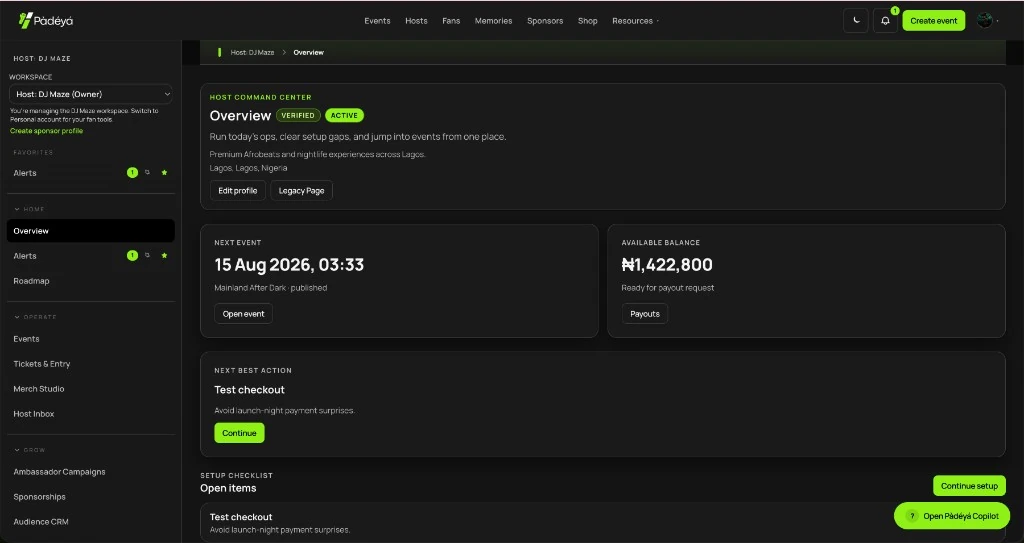Open the Sponsors top navigation item

pos(545,21)
